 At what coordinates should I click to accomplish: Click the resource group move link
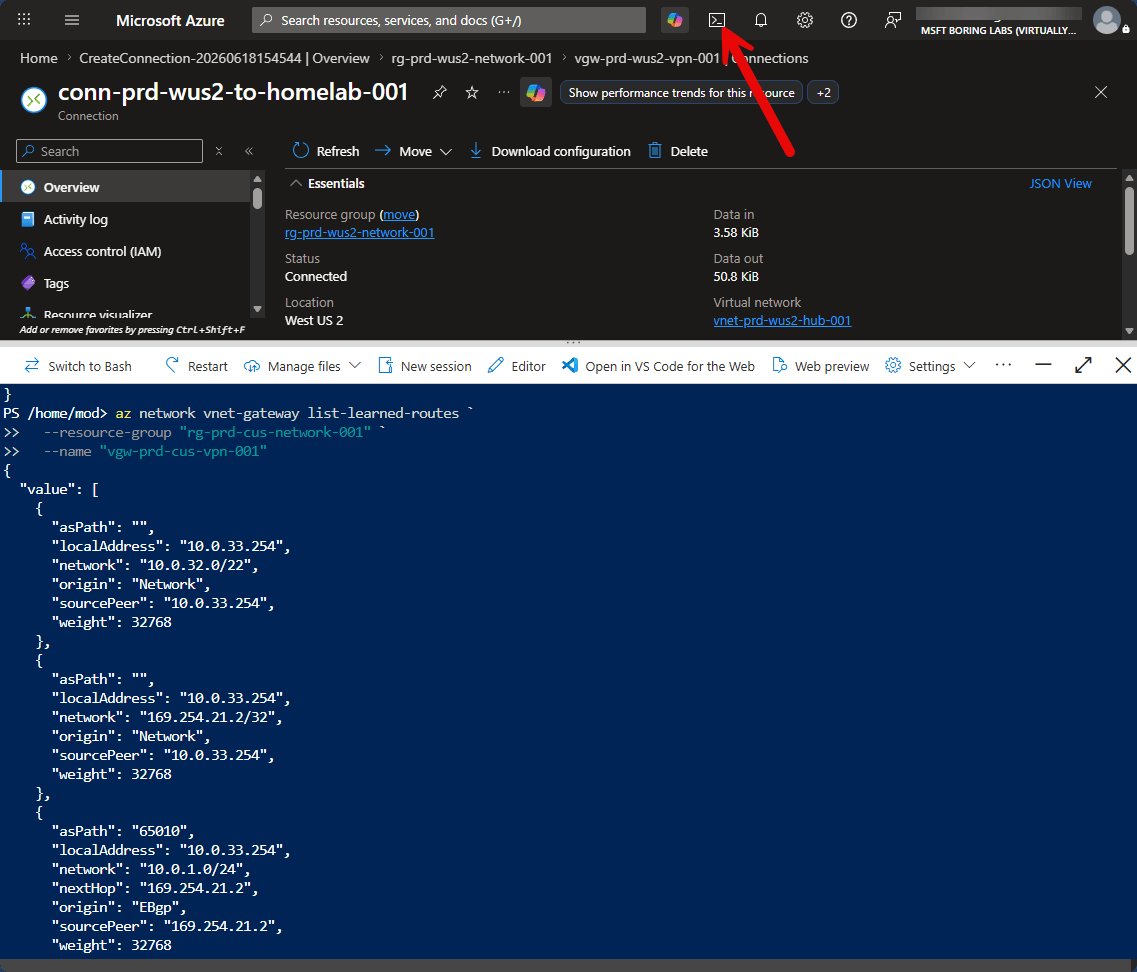click(x=400, y=215)
